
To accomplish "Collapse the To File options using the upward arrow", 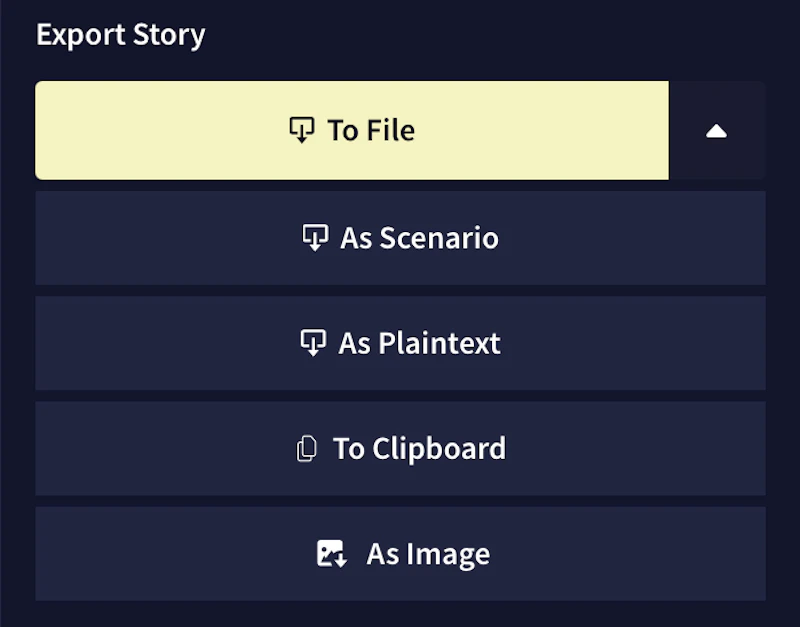I will click(717, 130).
